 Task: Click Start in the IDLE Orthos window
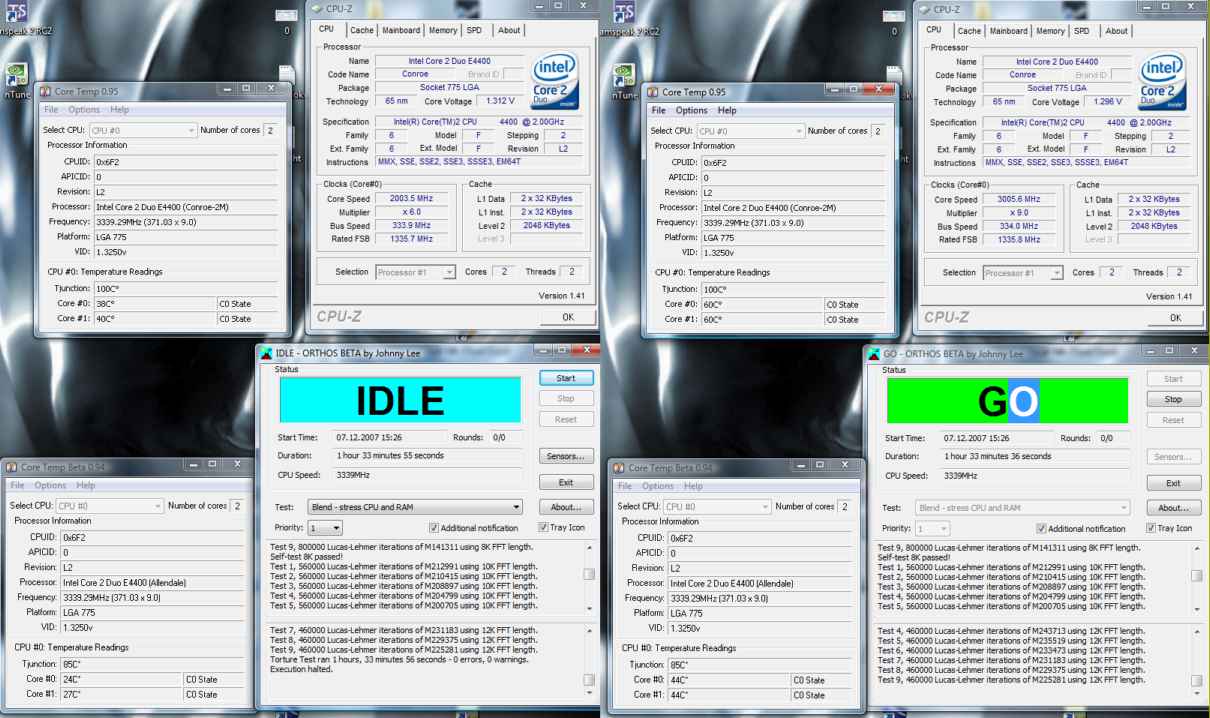566,378
